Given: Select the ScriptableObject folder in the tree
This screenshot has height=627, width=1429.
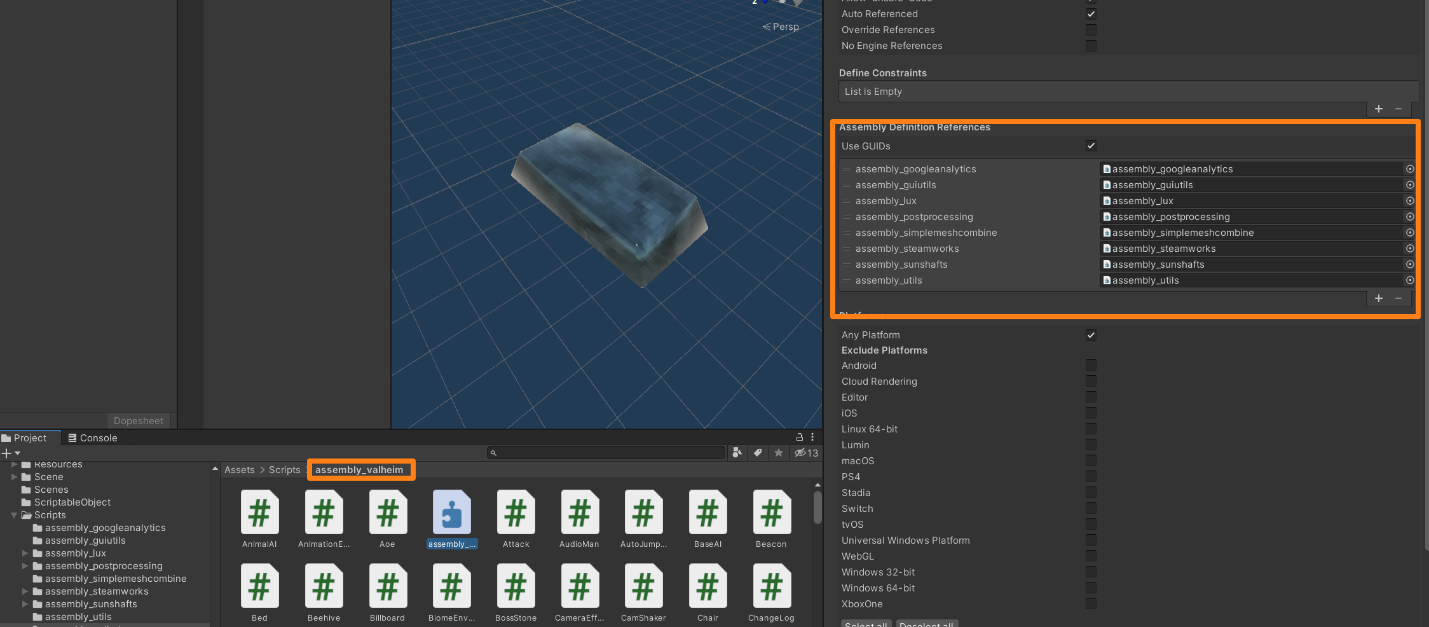Looking at the screenshot, I should point(73,502).
